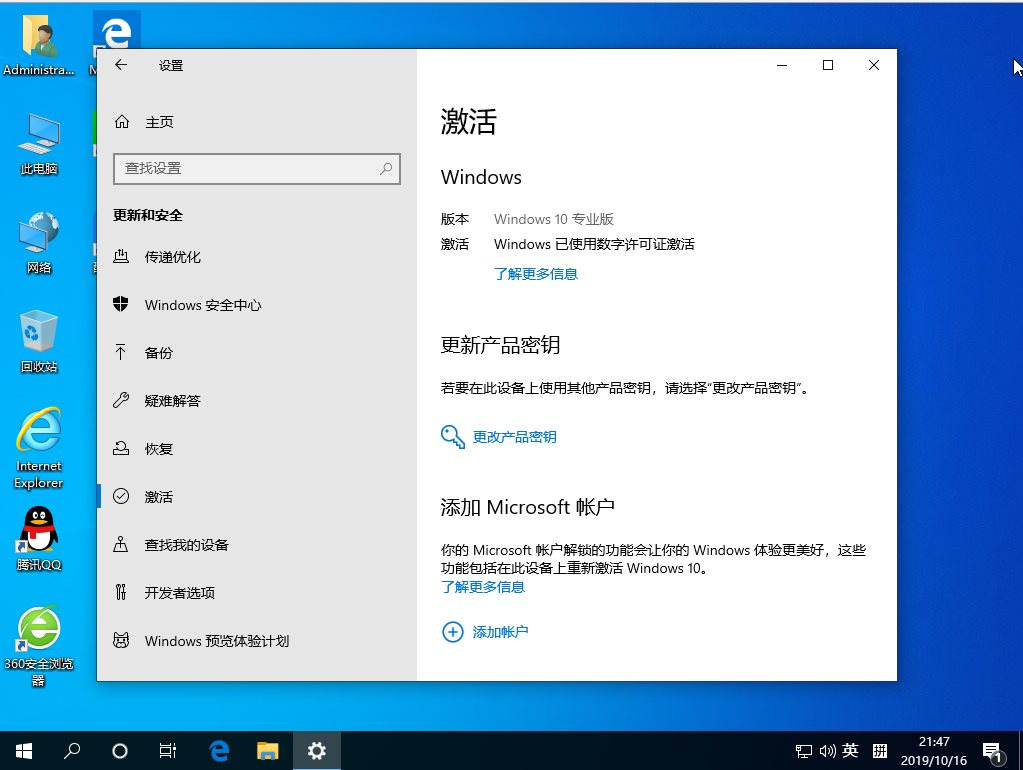
Task: Open the notification center in the taskbar
Action: [993, 750]
